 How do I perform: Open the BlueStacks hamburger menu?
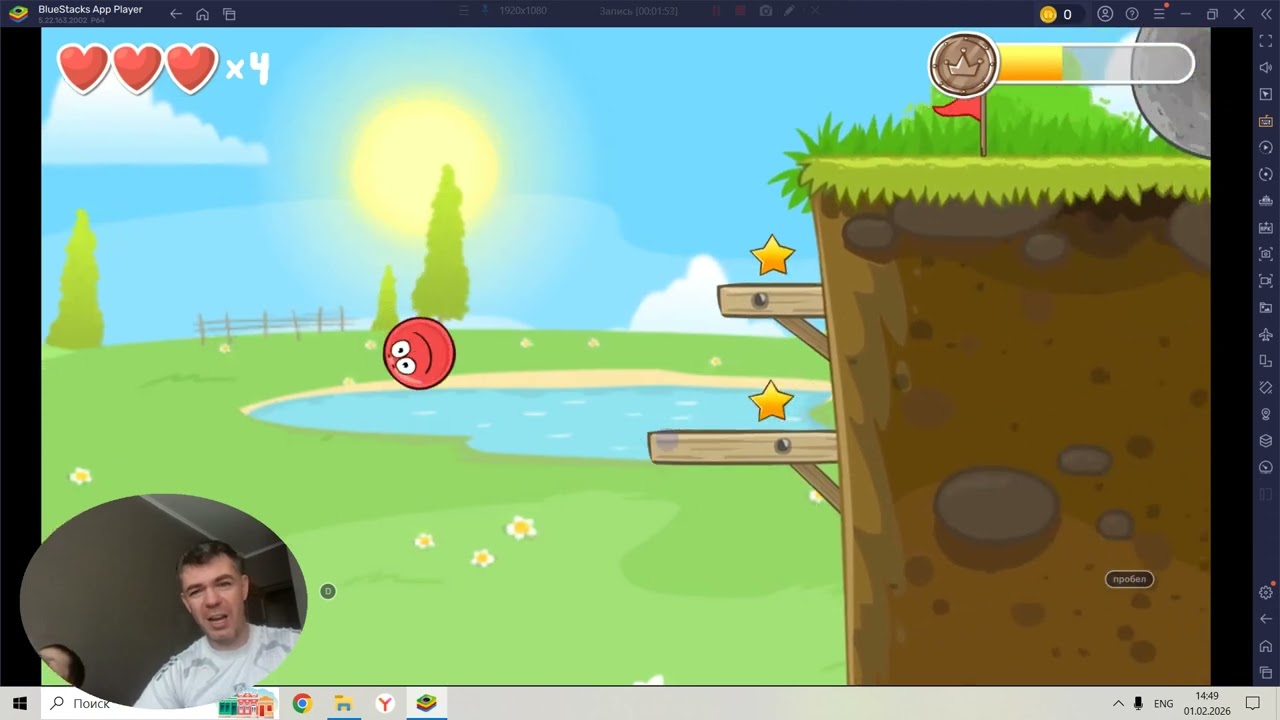[1159, 14]
